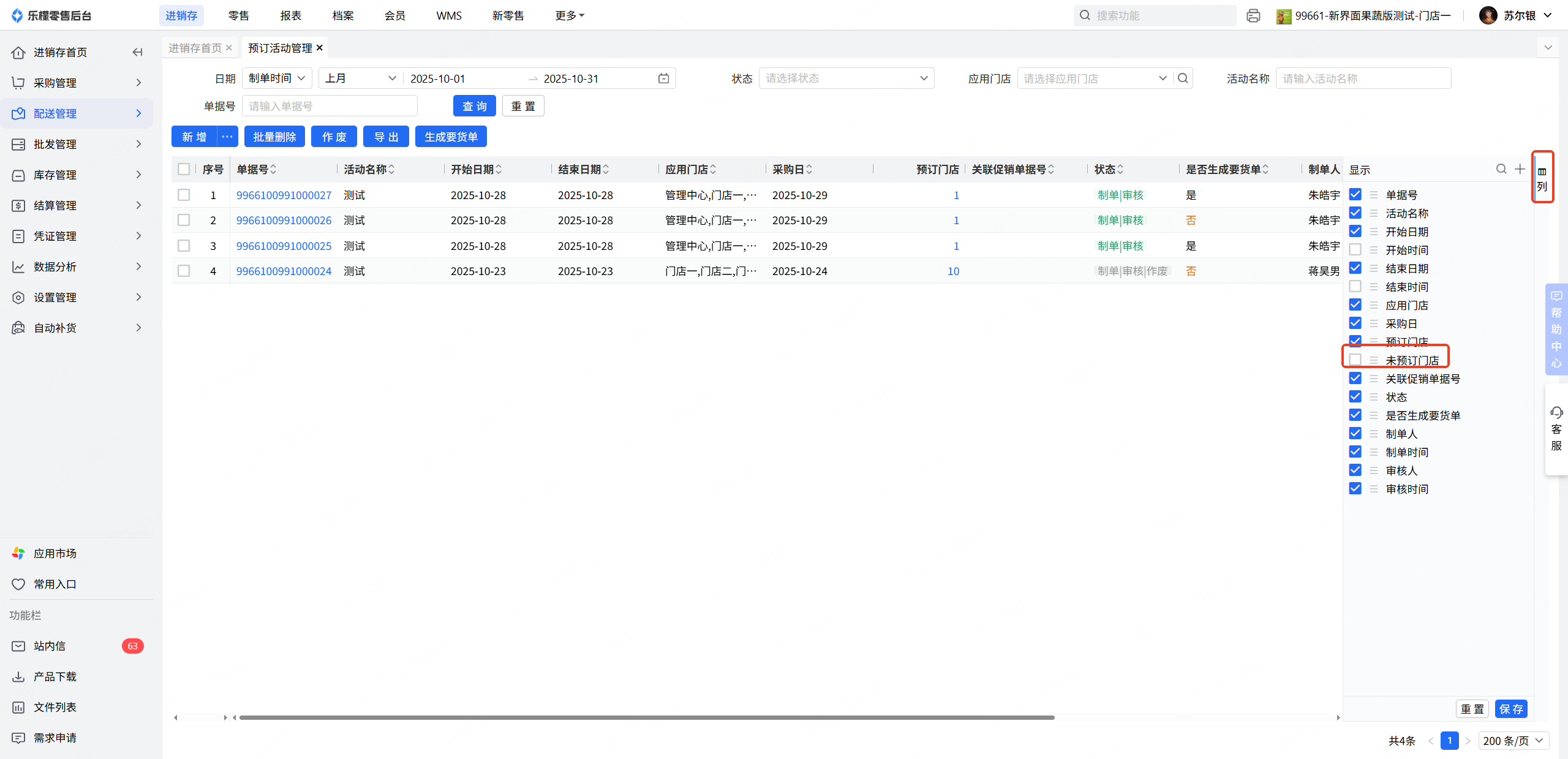Click the search icon in 显示 column panel
This screenshot has height=759, width=1568.
1501,169
